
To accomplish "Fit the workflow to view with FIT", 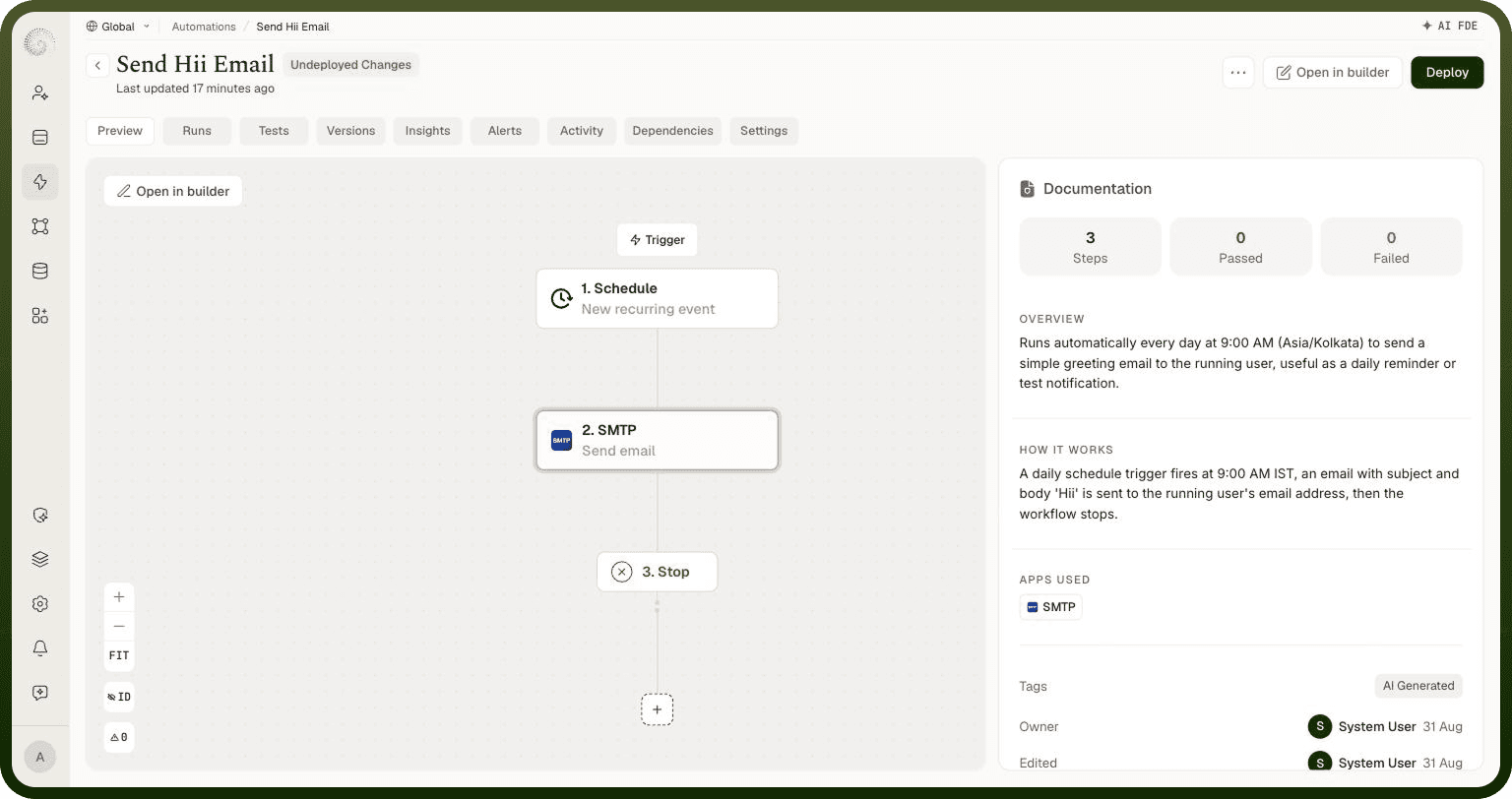I will tap(119, 655).
